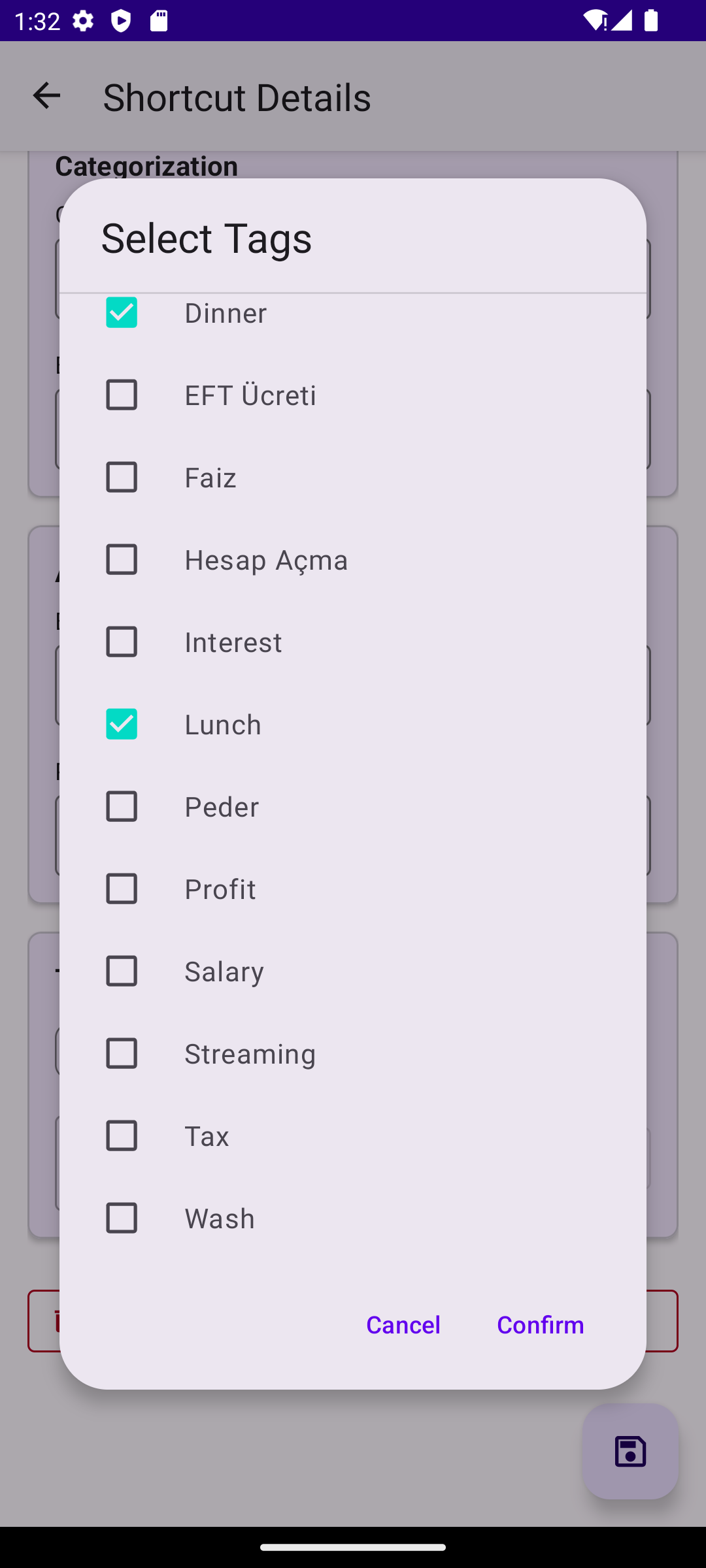Enable the Wash tag checkbox
This screenshot has width=706, height=1568.
click(x=122, y=1218)
